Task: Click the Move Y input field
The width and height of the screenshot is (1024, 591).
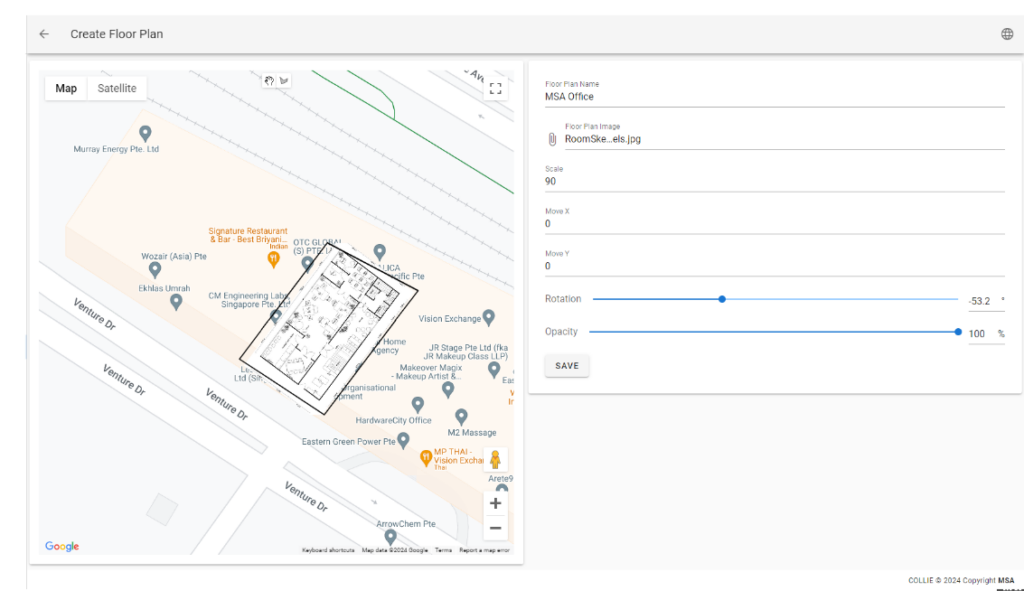Action: pyautogui.click(x=775, y=266)
